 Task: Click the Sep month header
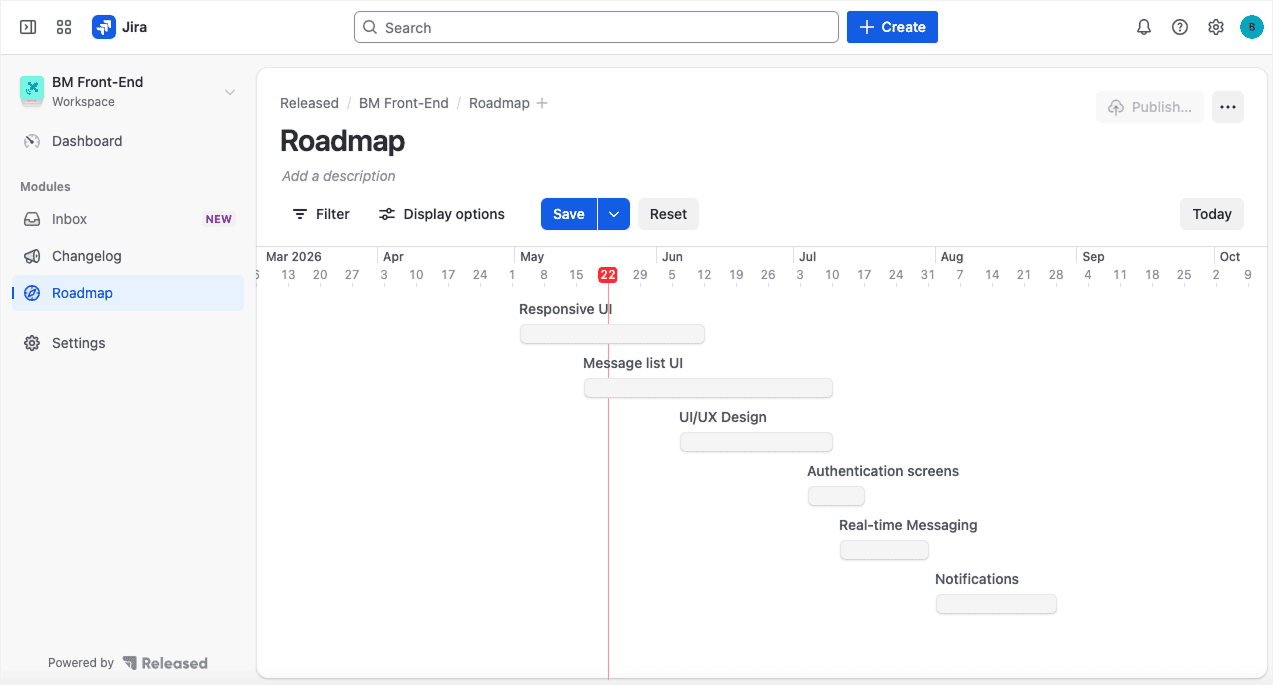point(1093,257)
